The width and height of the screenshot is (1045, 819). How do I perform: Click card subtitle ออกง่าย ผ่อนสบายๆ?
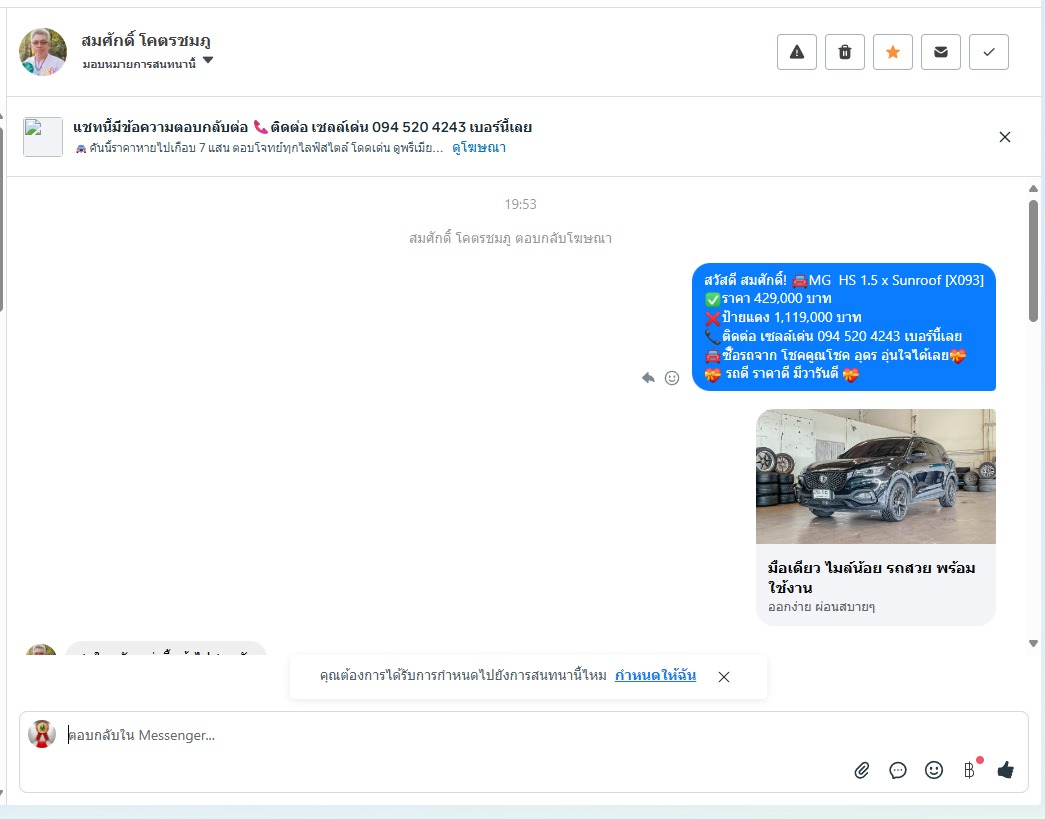pos(821,607)
